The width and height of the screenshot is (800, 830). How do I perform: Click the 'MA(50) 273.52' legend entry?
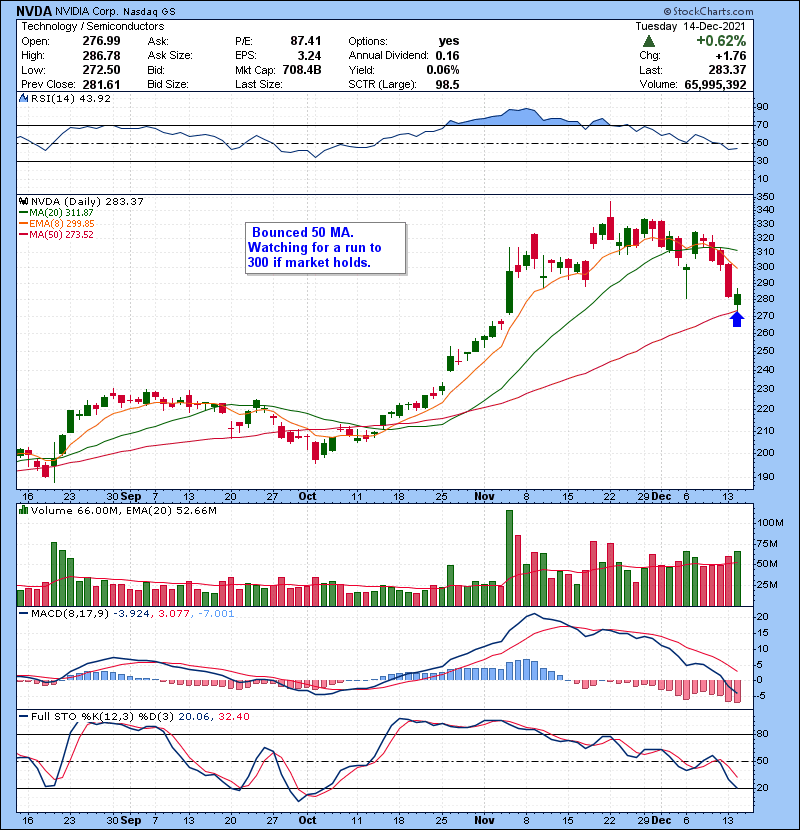click(61, 235)
